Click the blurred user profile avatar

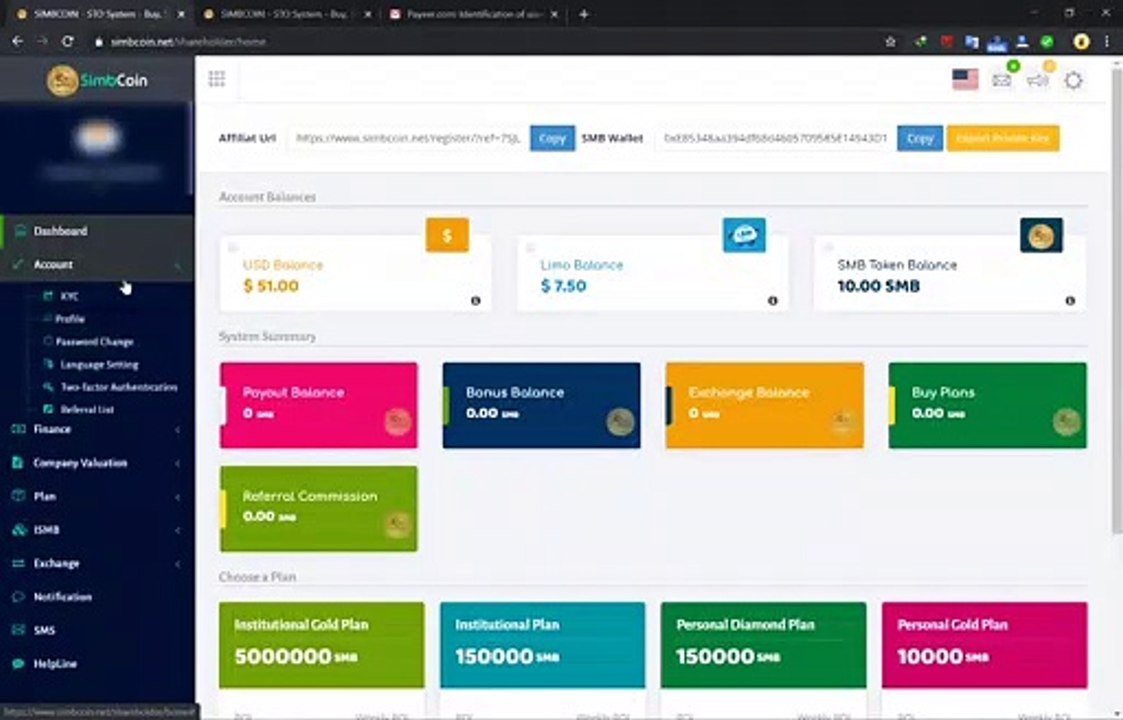[x=98, y=138]
